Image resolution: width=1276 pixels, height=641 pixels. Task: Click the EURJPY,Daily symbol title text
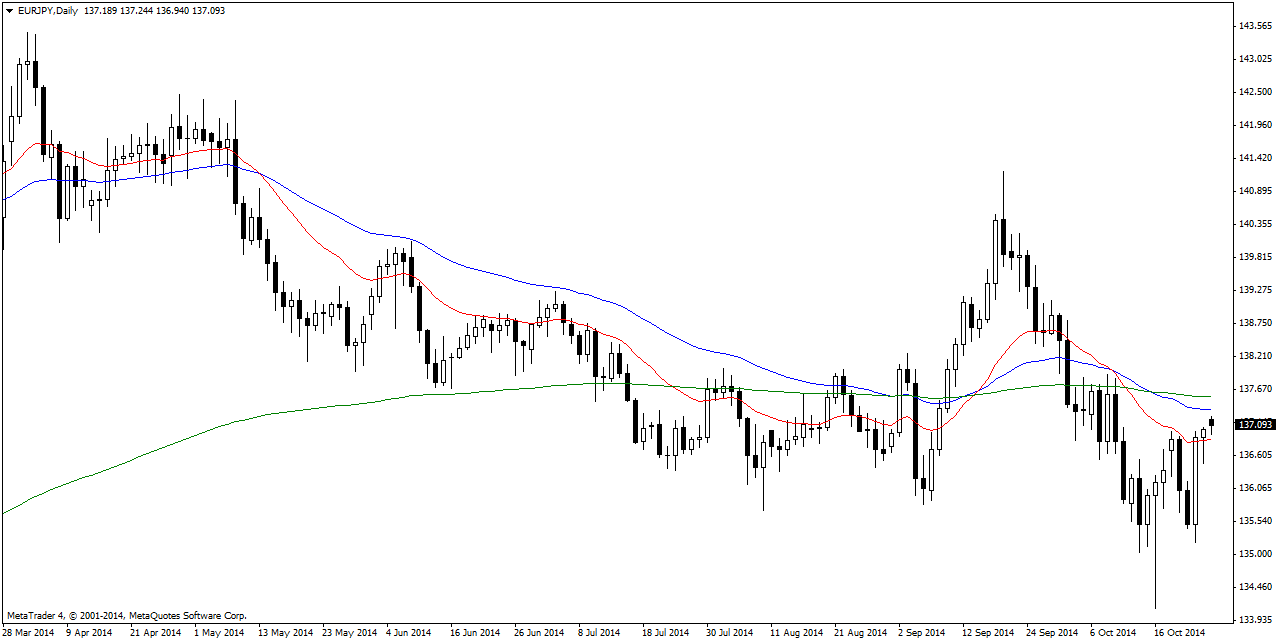click(48, 10)
